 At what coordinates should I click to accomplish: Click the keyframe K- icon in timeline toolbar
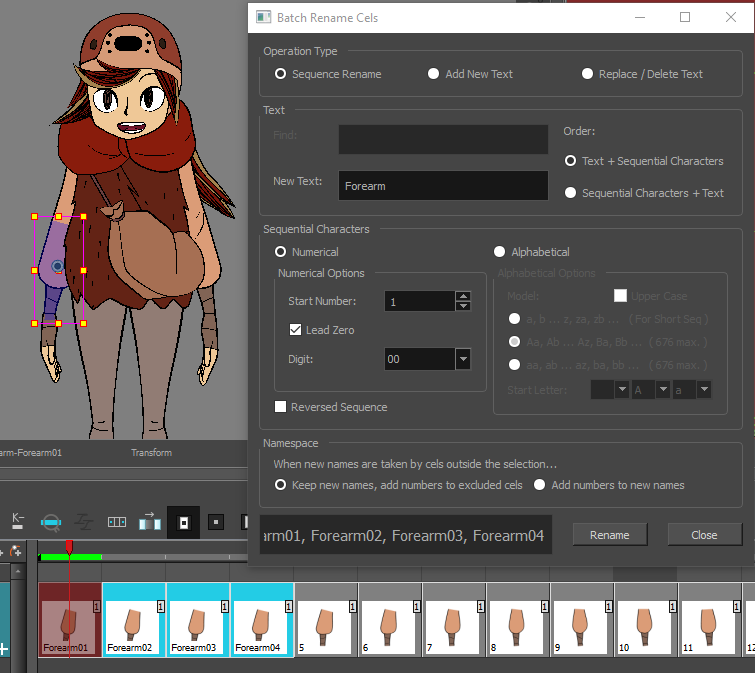[x=18, y=521]
